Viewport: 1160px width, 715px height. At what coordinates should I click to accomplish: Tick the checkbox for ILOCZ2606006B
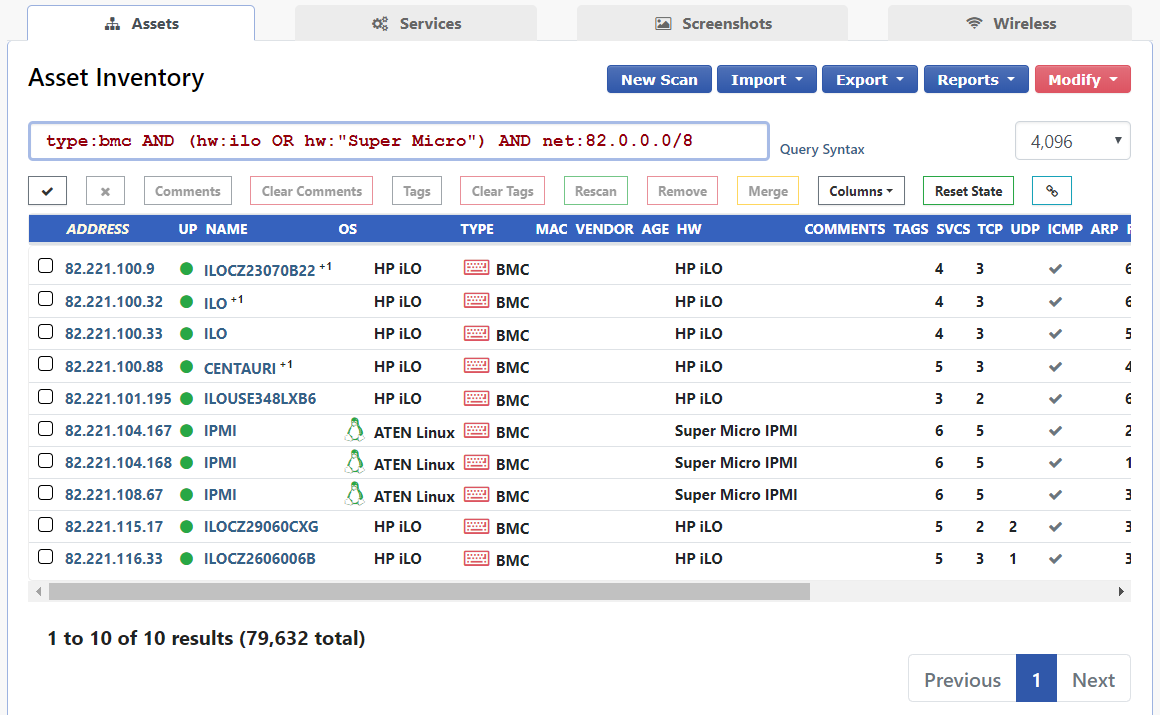pos(45,556)
